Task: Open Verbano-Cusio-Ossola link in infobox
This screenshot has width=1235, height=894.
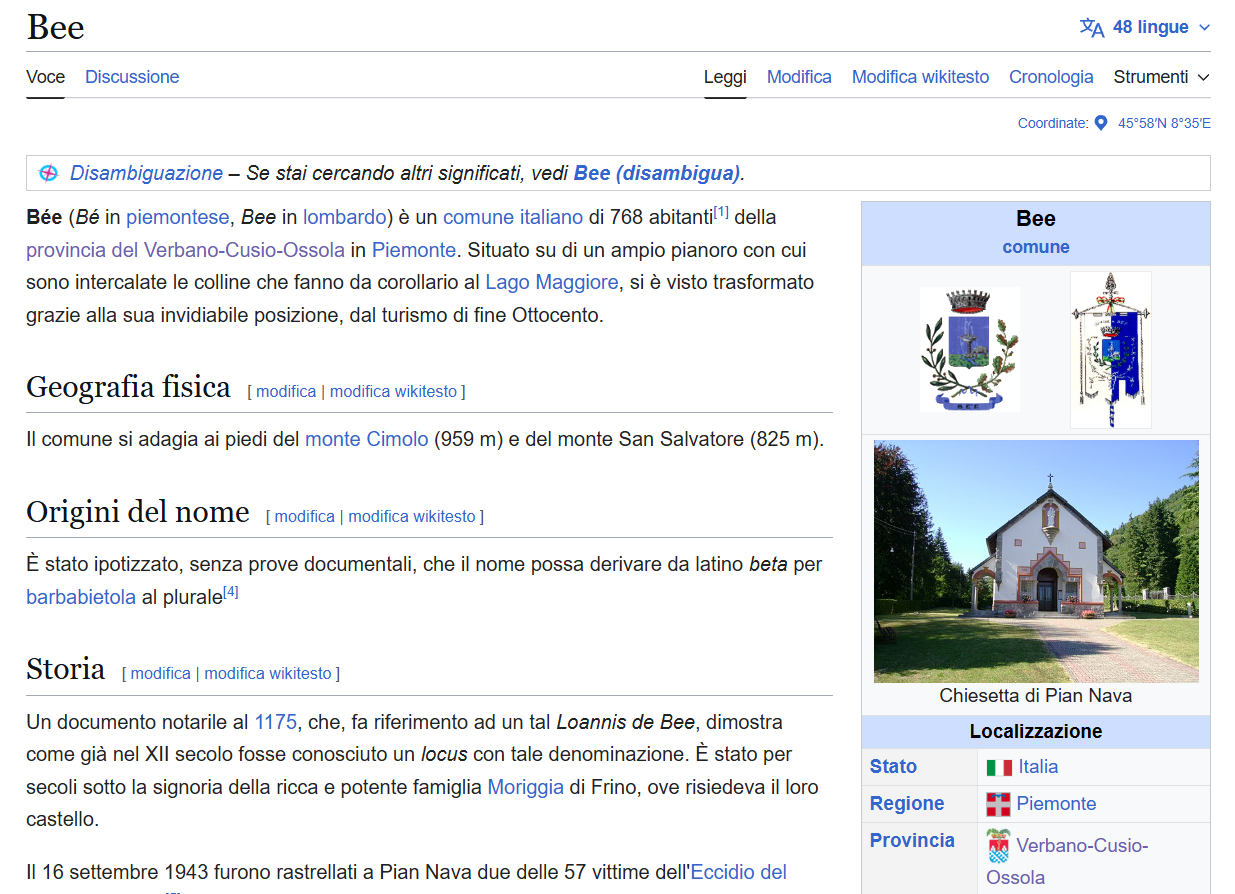Action: coord(1067,861)
